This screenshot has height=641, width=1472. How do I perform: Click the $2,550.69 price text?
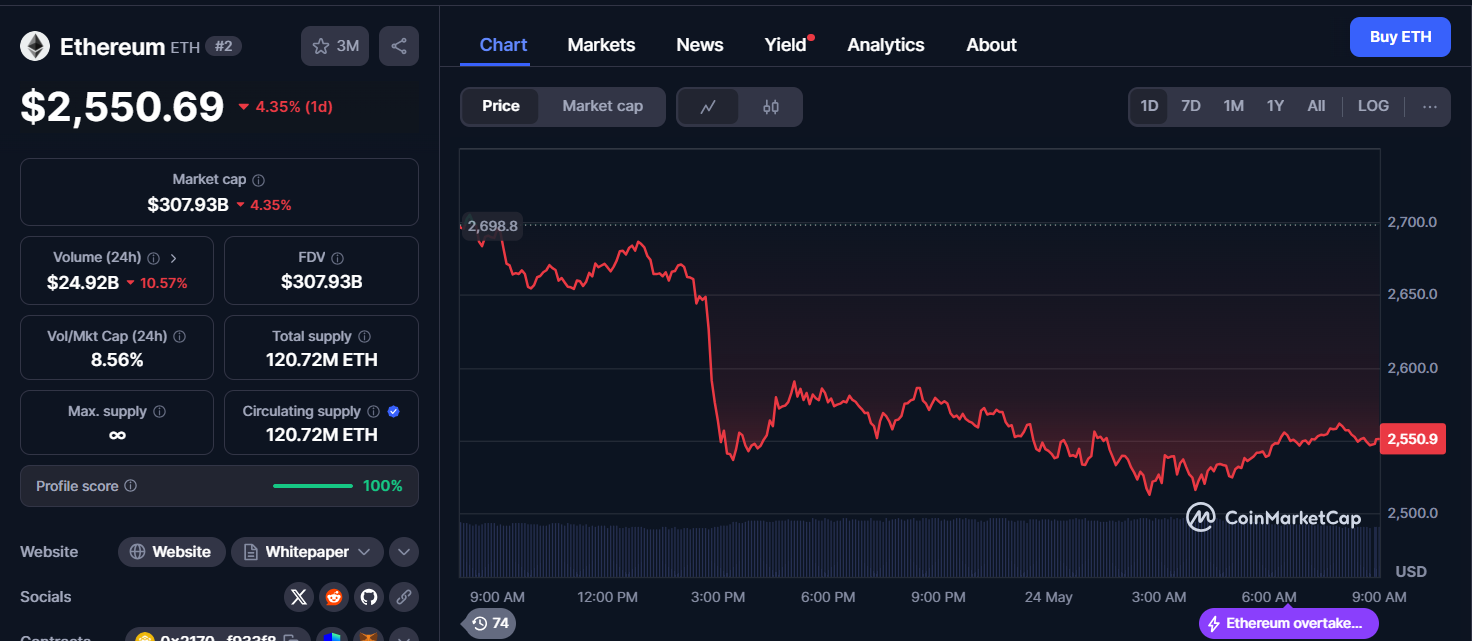122,106
